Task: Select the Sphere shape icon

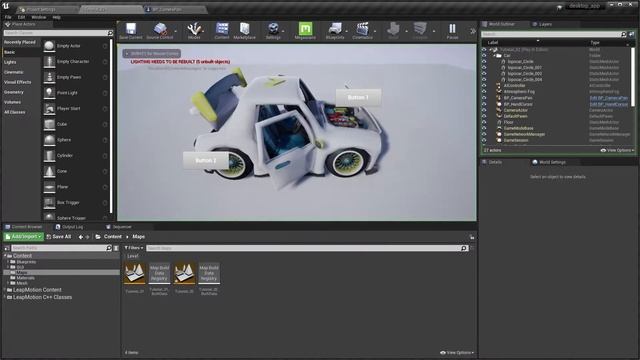Action: tap(49, 140)
